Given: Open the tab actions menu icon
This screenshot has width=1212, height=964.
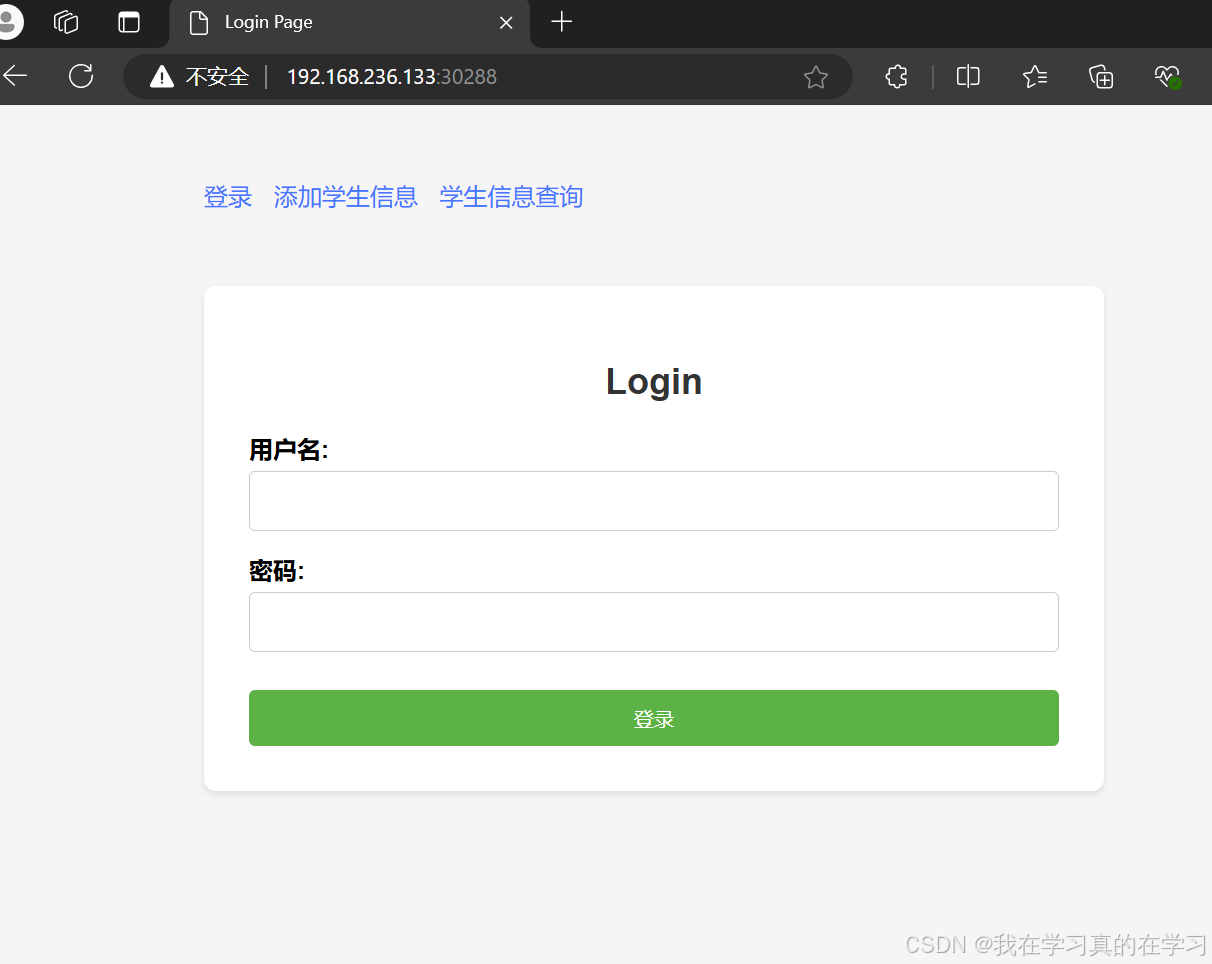Looking at the screenshot, I should pyautogui.click(x=129, y=22).
